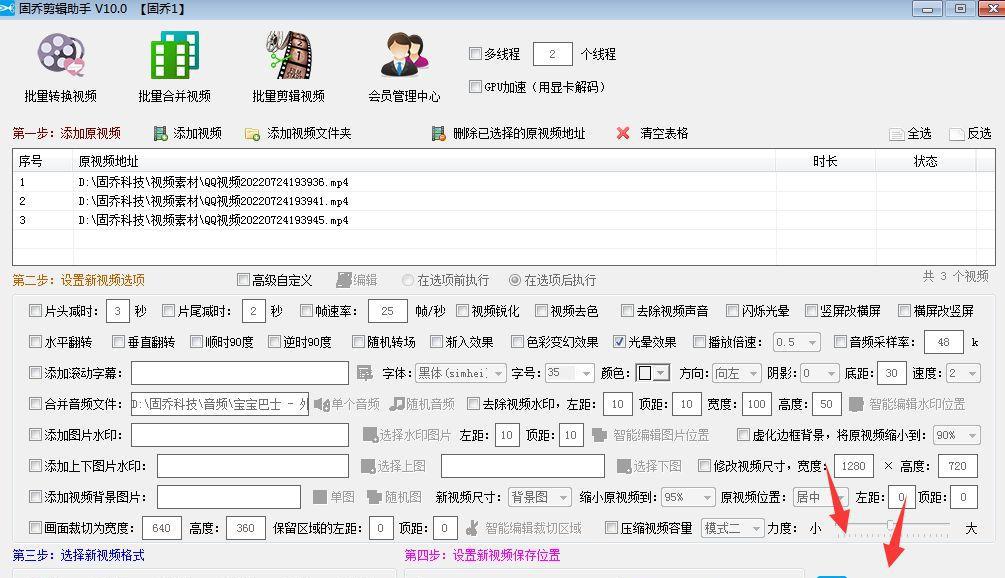Image resolution: width=1005 pixels, height=578 pixels.
Task: Toggle the GPU加速 checkbox
Action: pos(476,87)
